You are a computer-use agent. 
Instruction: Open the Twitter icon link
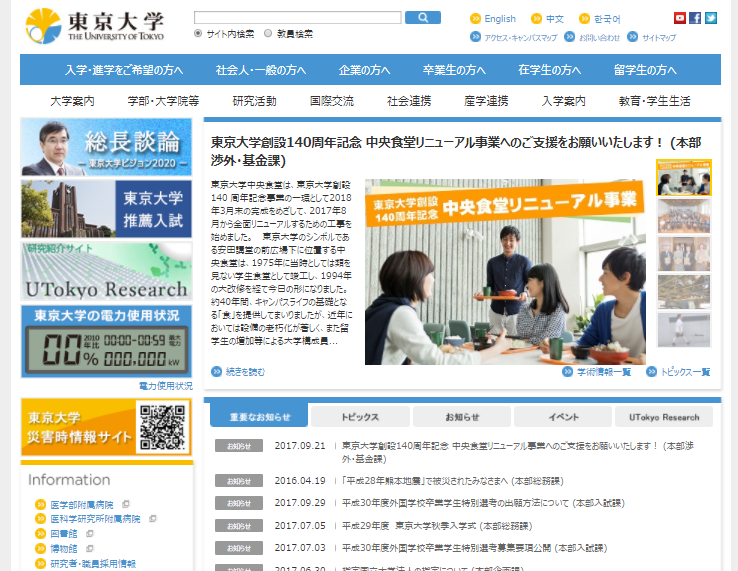[x=711, y=18]
